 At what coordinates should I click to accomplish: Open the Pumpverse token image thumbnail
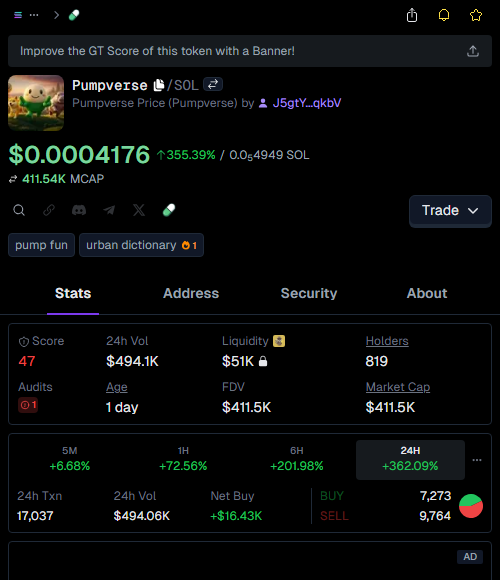click(36, 103)
